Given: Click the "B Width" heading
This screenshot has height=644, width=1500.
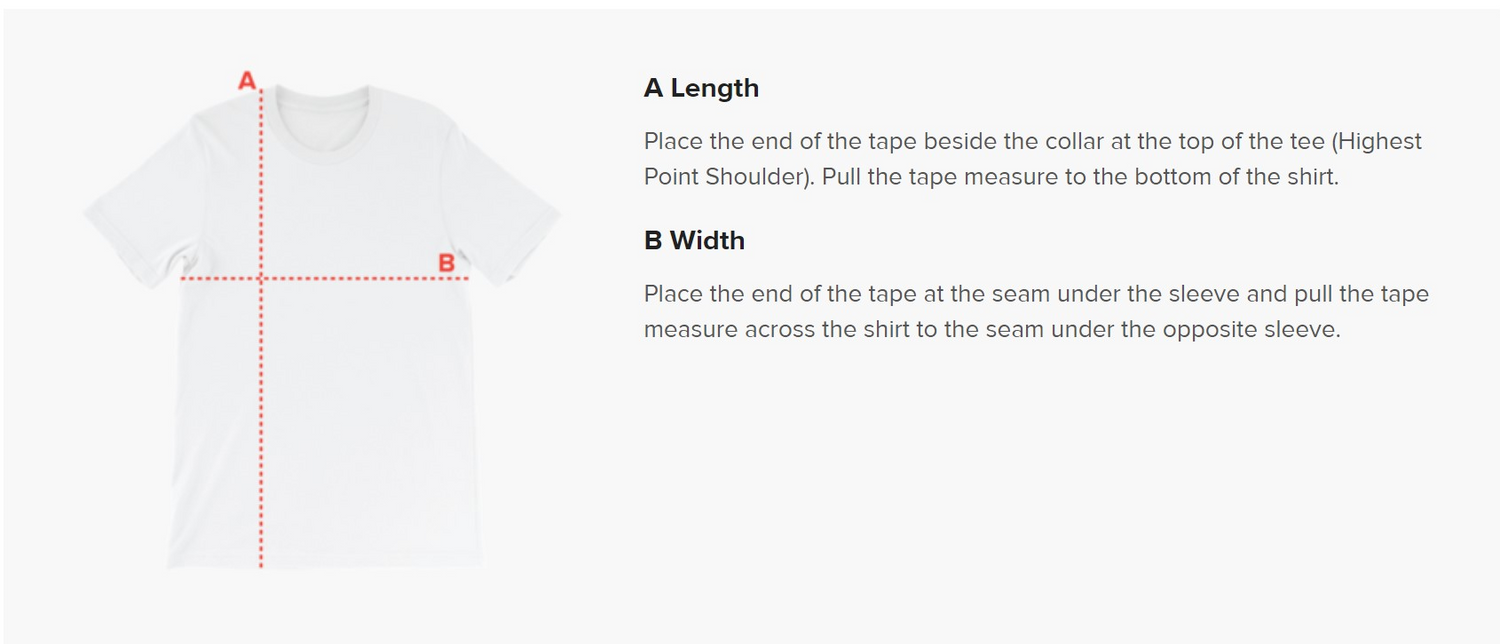Looking at the screenshot, I should (694, 241).
